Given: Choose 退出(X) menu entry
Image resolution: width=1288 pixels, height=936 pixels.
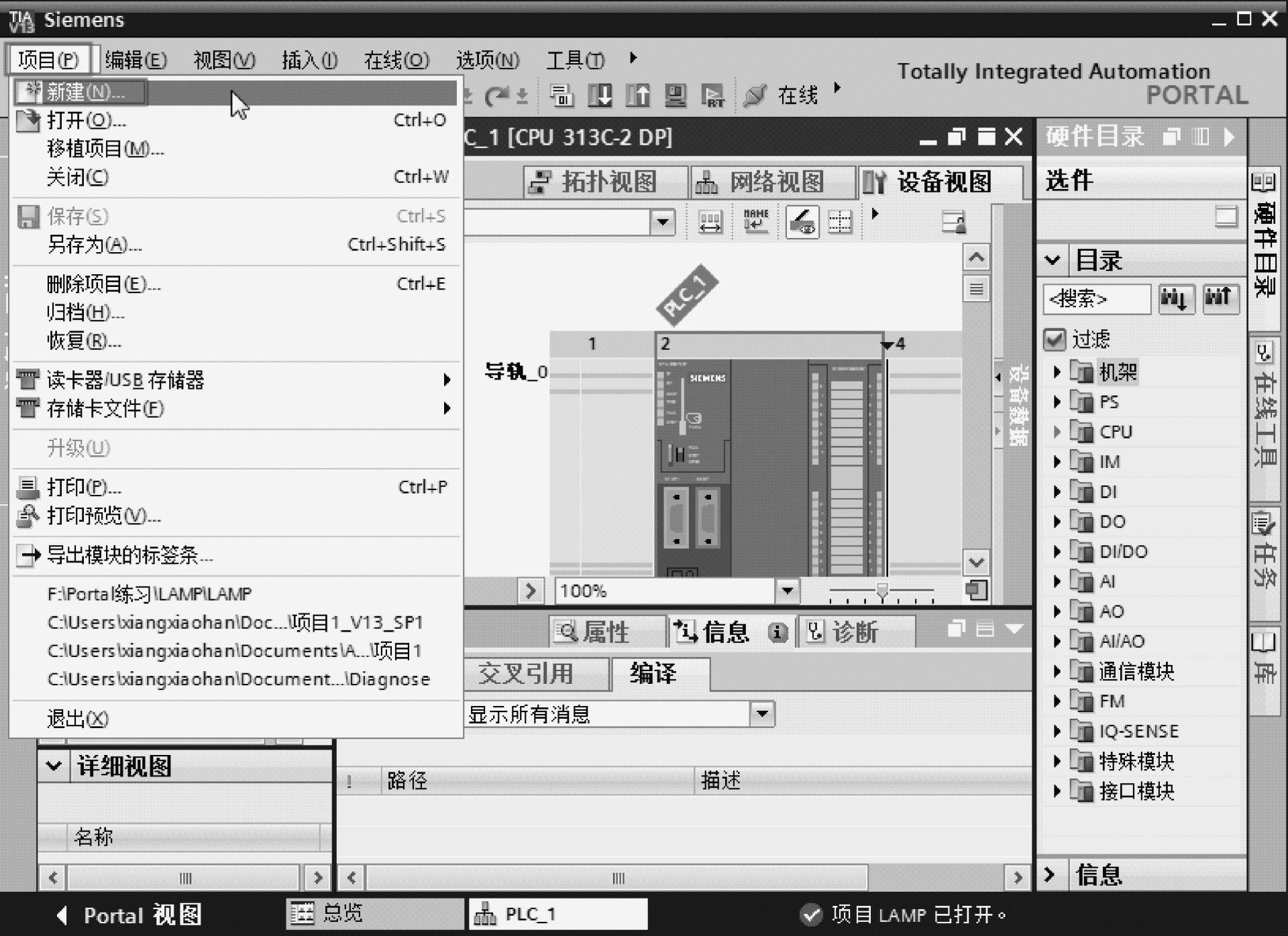Looking at the screenshot, I should point(235,719).
